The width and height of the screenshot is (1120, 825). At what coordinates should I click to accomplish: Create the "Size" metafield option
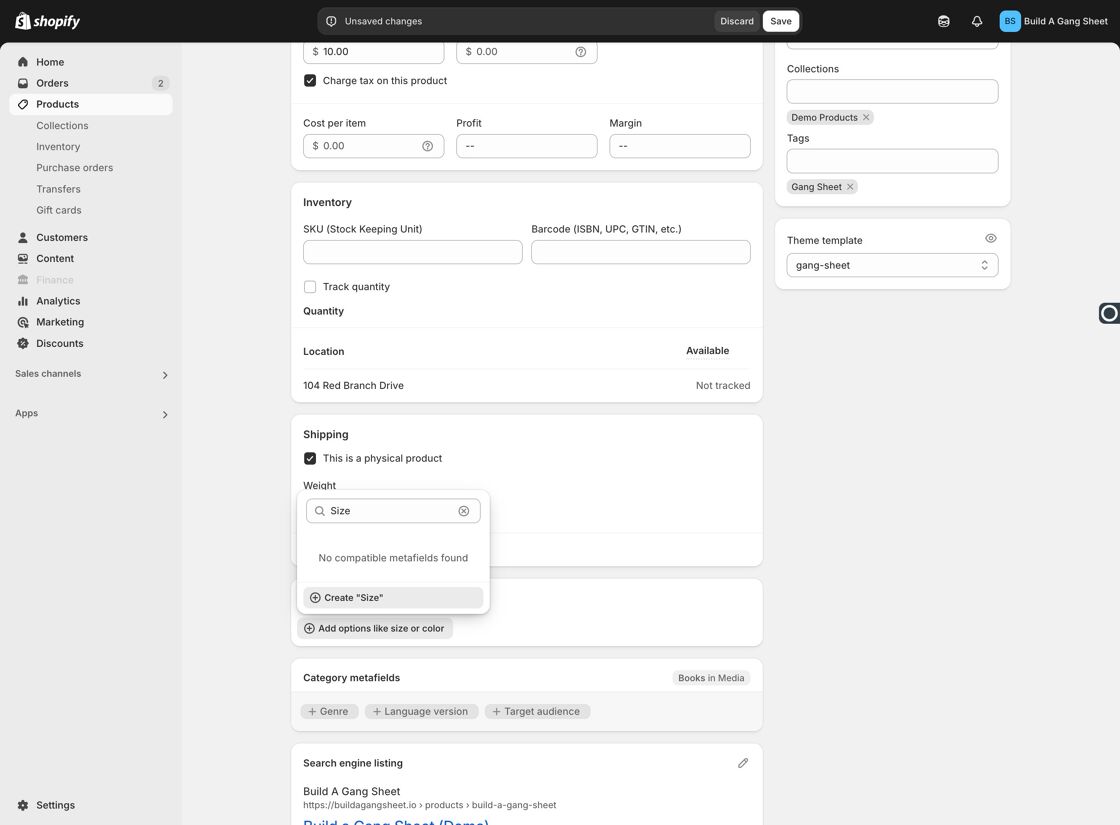[393, 598]
